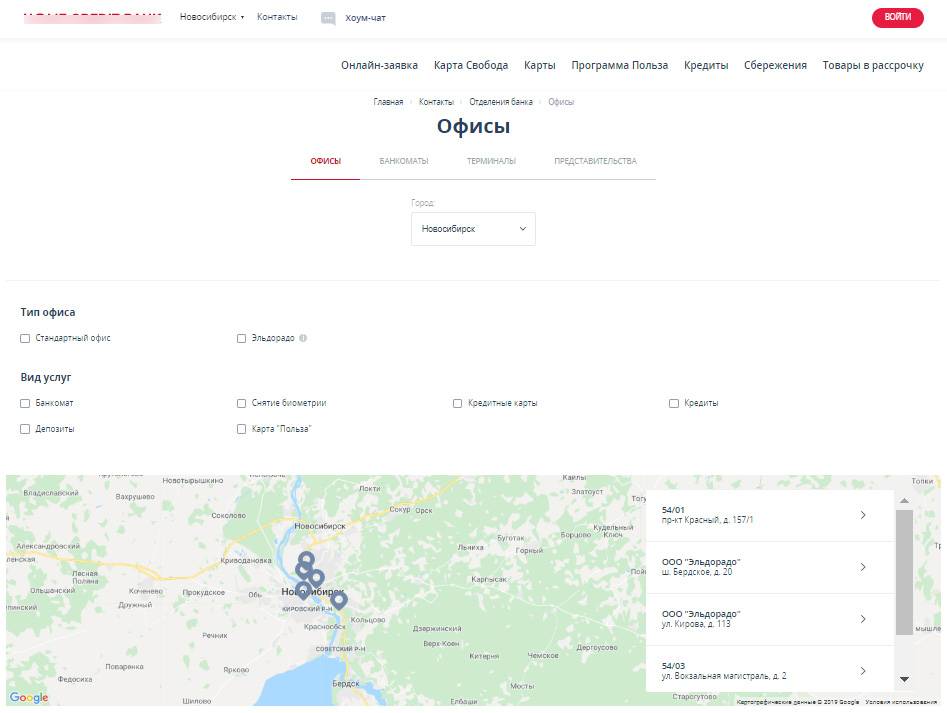Switch to the Терминалы tab

point(491,161)
